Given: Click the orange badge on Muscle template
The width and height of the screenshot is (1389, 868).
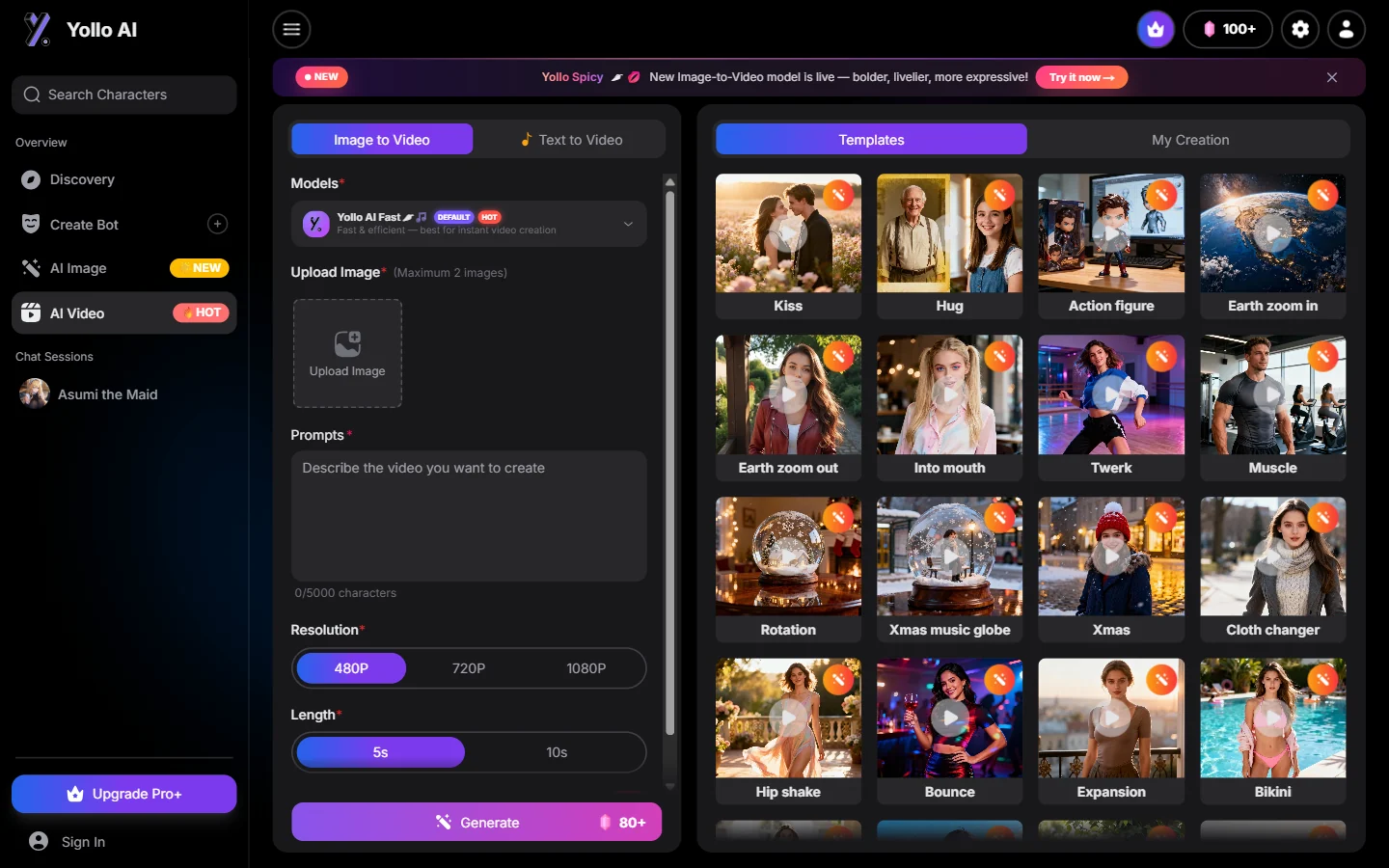Looking at the screenshot, I should 1322,357.
